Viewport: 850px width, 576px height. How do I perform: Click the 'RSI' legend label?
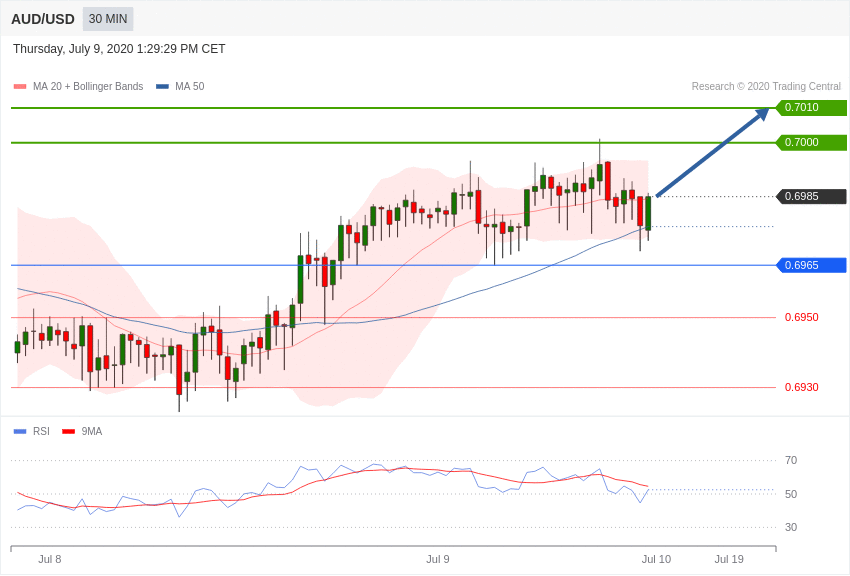[41, 431]
